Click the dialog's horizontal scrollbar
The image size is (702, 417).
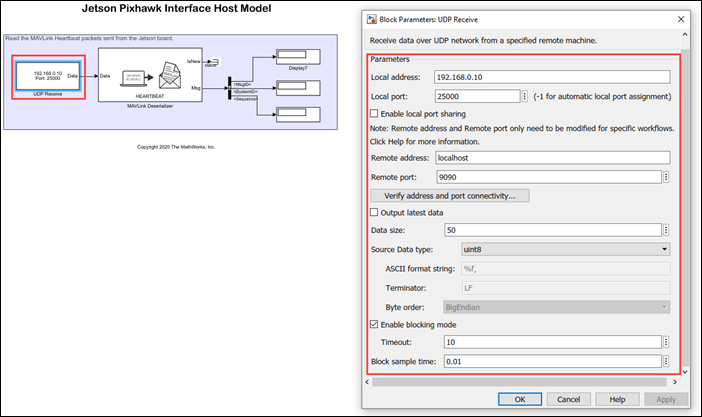pyautogui.click(x=520, y=381)
